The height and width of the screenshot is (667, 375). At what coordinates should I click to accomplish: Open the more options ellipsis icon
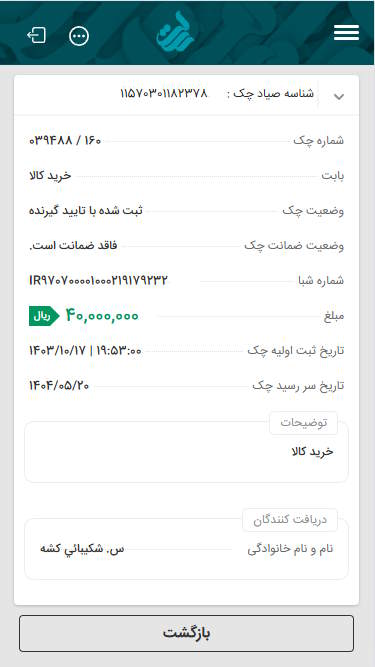79,36
